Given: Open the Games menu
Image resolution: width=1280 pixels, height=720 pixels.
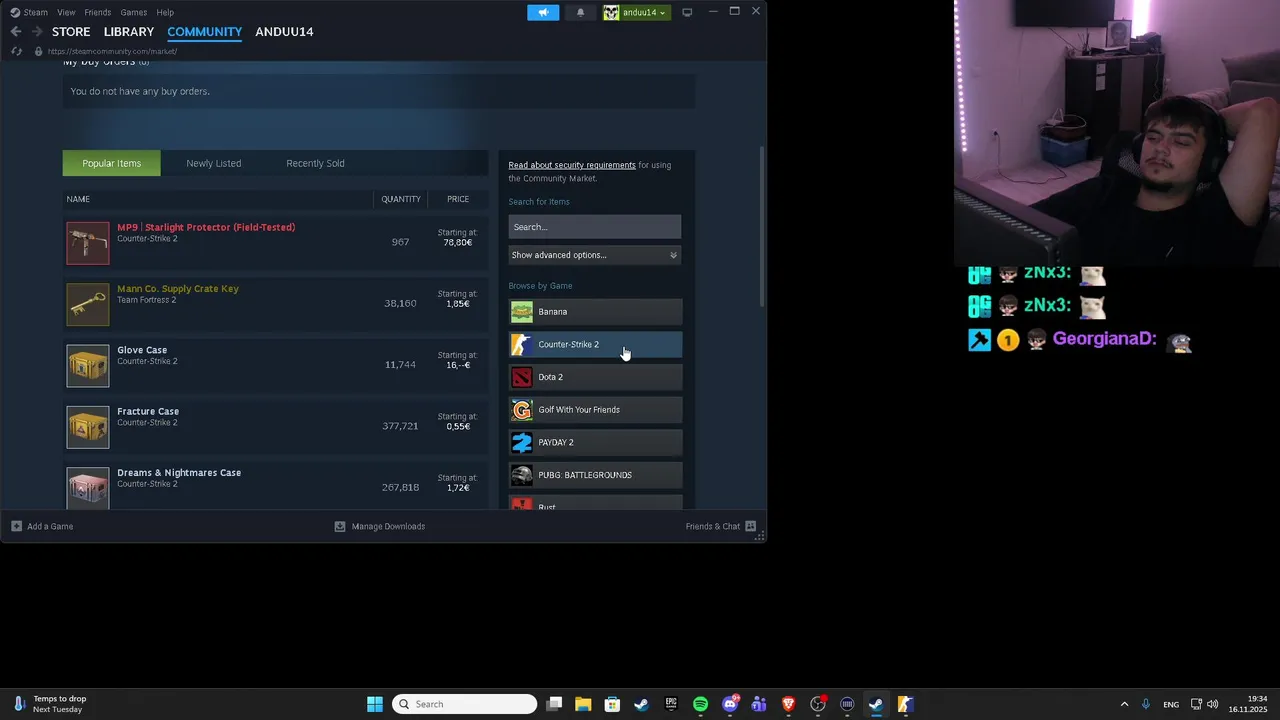Looking at the screenshot, I should click(x=134, y=12).
